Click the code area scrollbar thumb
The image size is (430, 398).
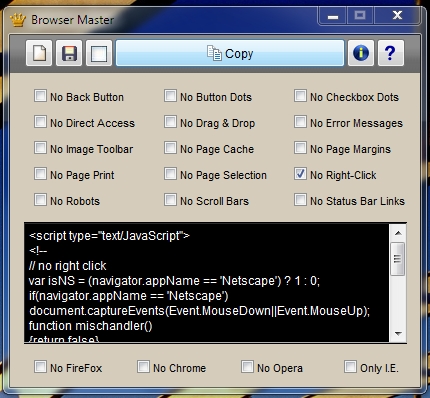coord(398,259)
